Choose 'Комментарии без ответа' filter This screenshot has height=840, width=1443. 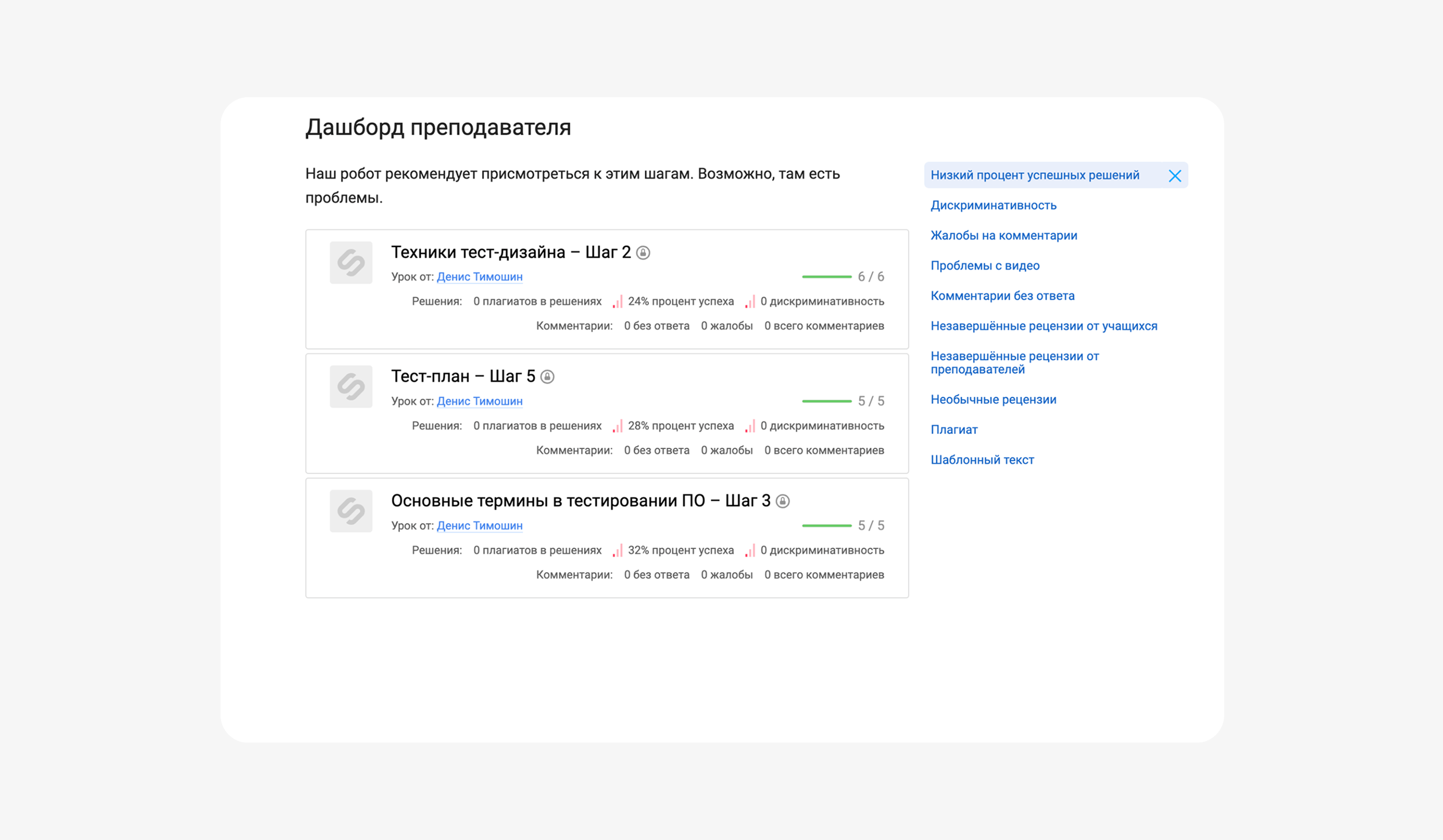(x=1002, y=296)
